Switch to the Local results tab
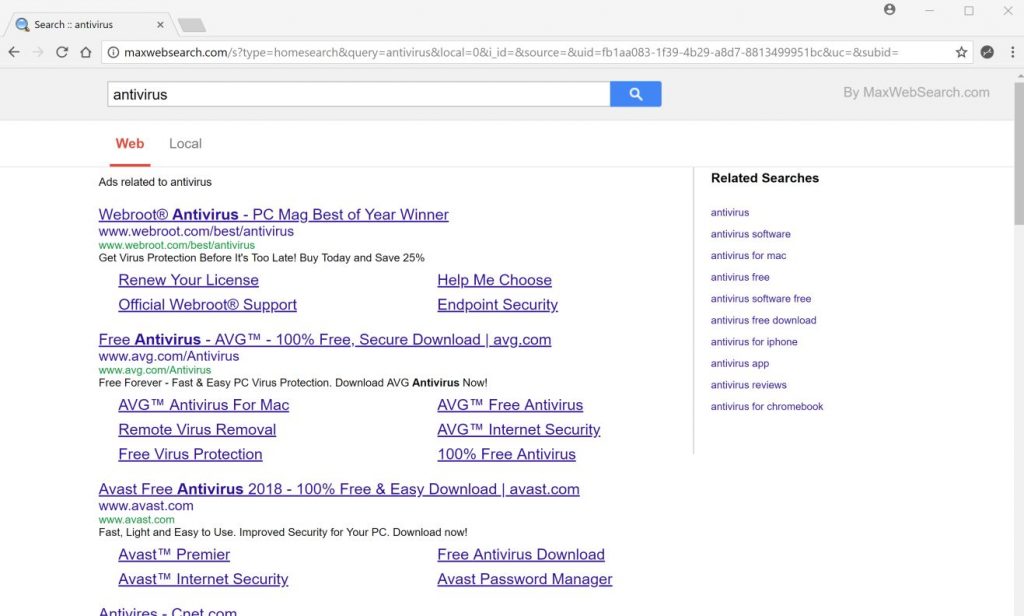This screenshot has height=616, width=1024. tap(185, 144)
